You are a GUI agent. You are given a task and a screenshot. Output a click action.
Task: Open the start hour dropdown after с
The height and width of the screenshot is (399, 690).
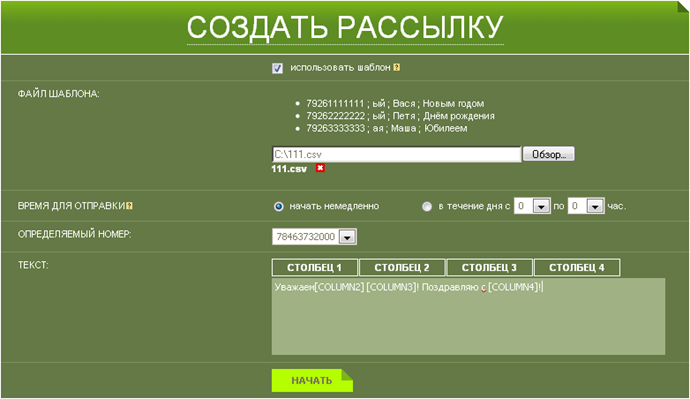click(541, 206)
